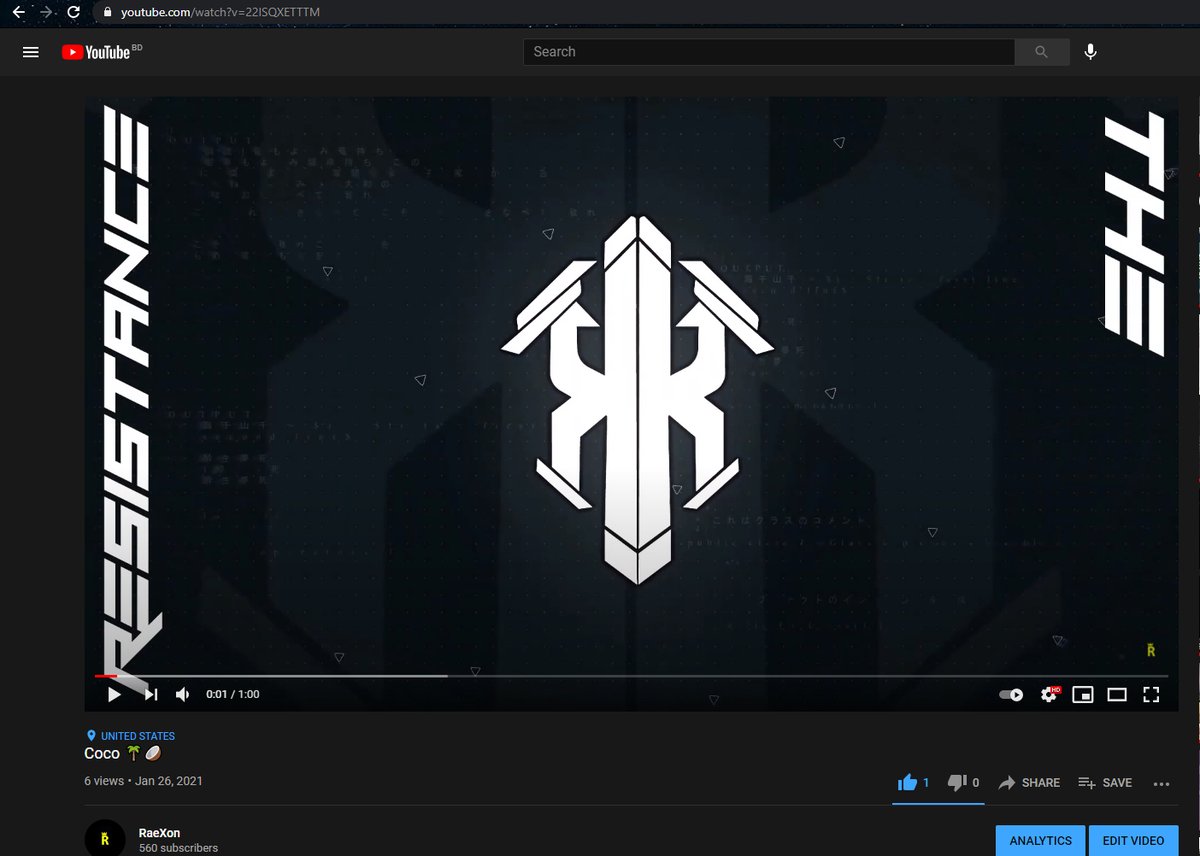Toggle the autoplay switch in player
This screenshot has height=856, width=1200.
pos(1011,694)
